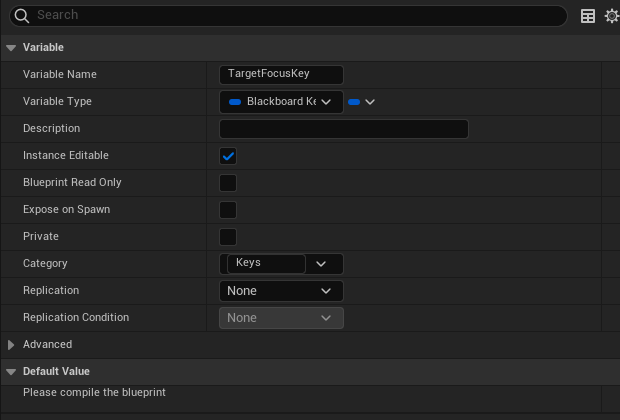Image resolution: width=620 pixels, height=420 pixels.
Task: Collapse the Default Value section
Action: (11, 372)
